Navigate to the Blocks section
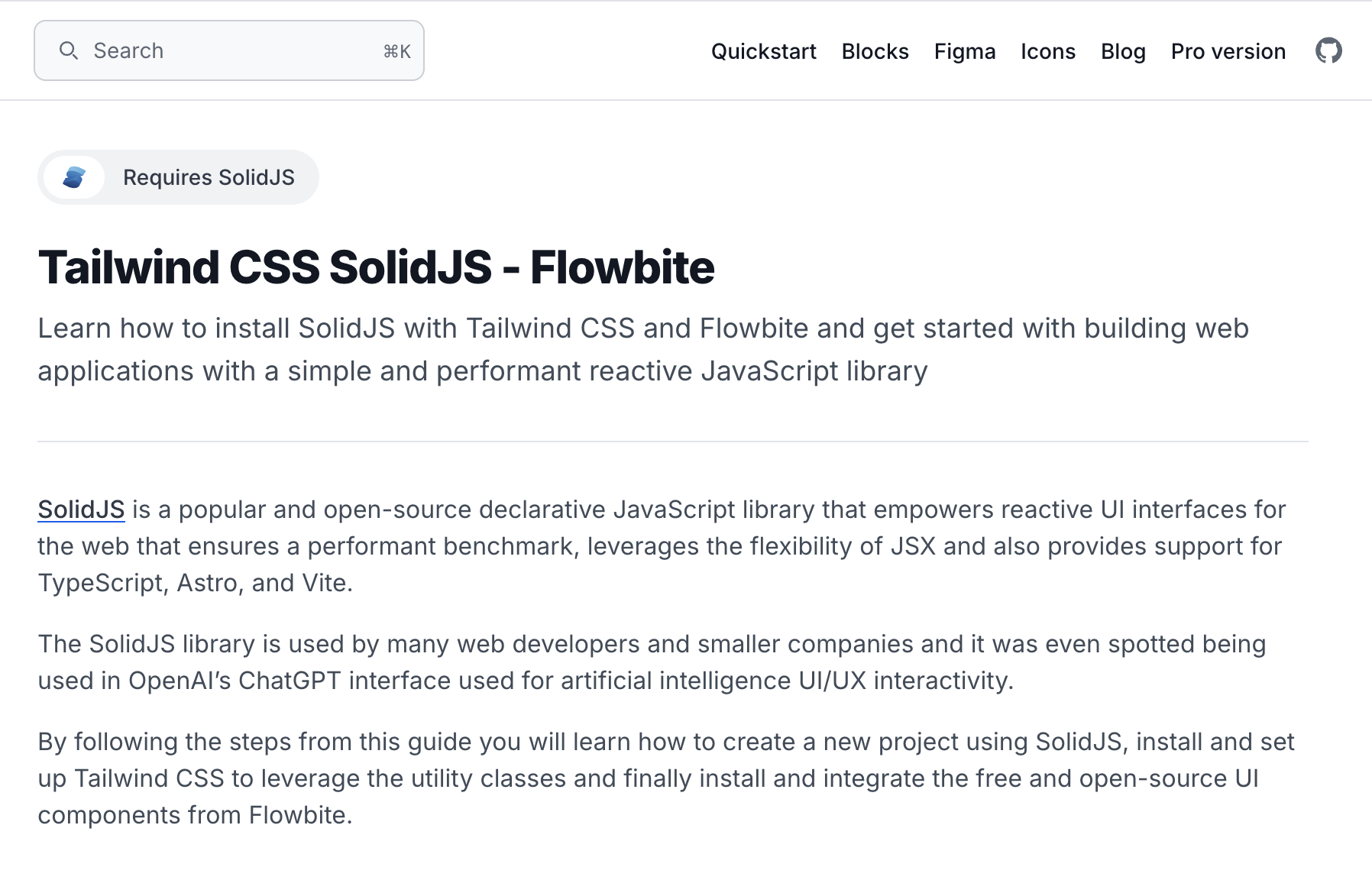Image resolution: width=1372 pixels, height=880 pixels. point(875,51)
